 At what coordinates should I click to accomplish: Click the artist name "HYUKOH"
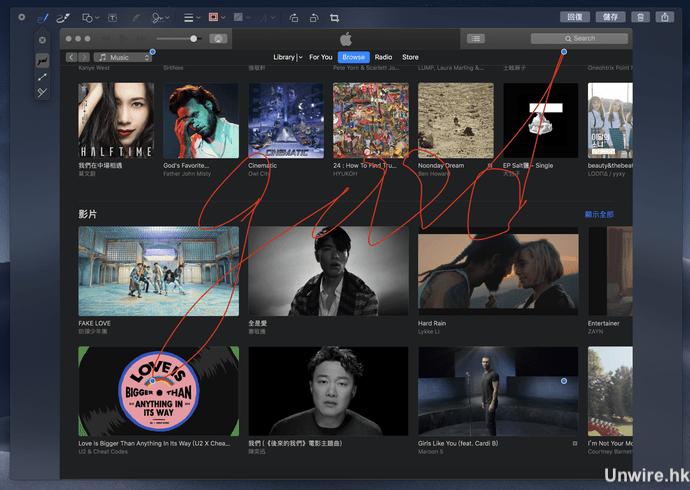coord(345,174)
